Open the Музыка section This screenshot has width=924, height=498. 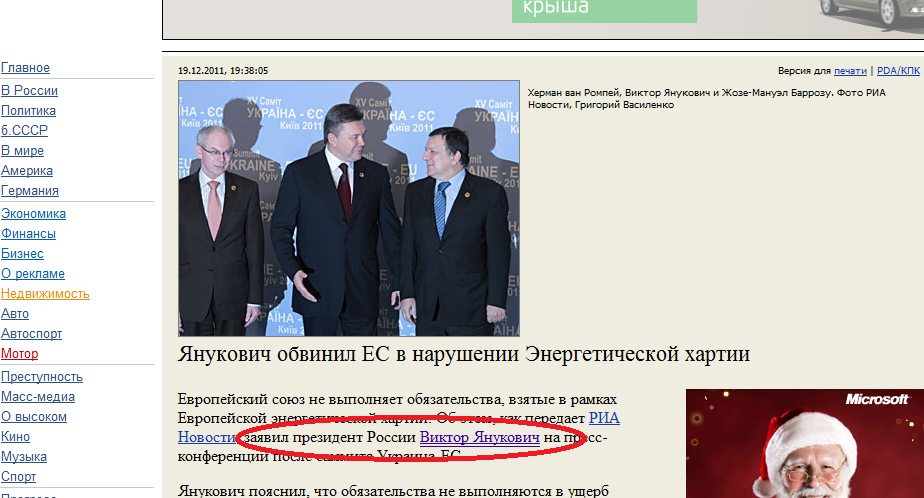tap(24, 457)
